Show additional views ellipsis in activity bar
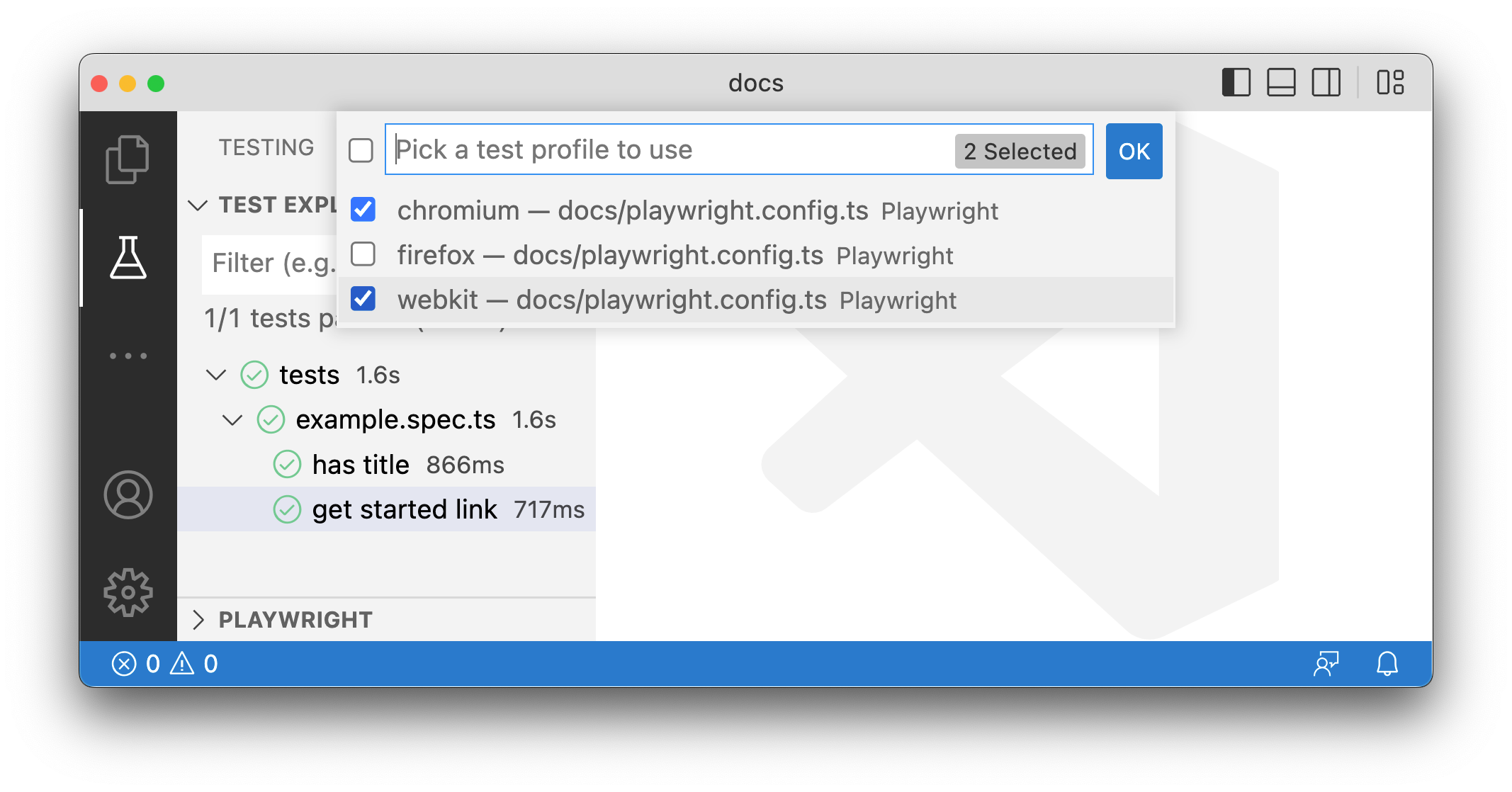Viewport: 1512px width, 792px height. pos(128,356)
